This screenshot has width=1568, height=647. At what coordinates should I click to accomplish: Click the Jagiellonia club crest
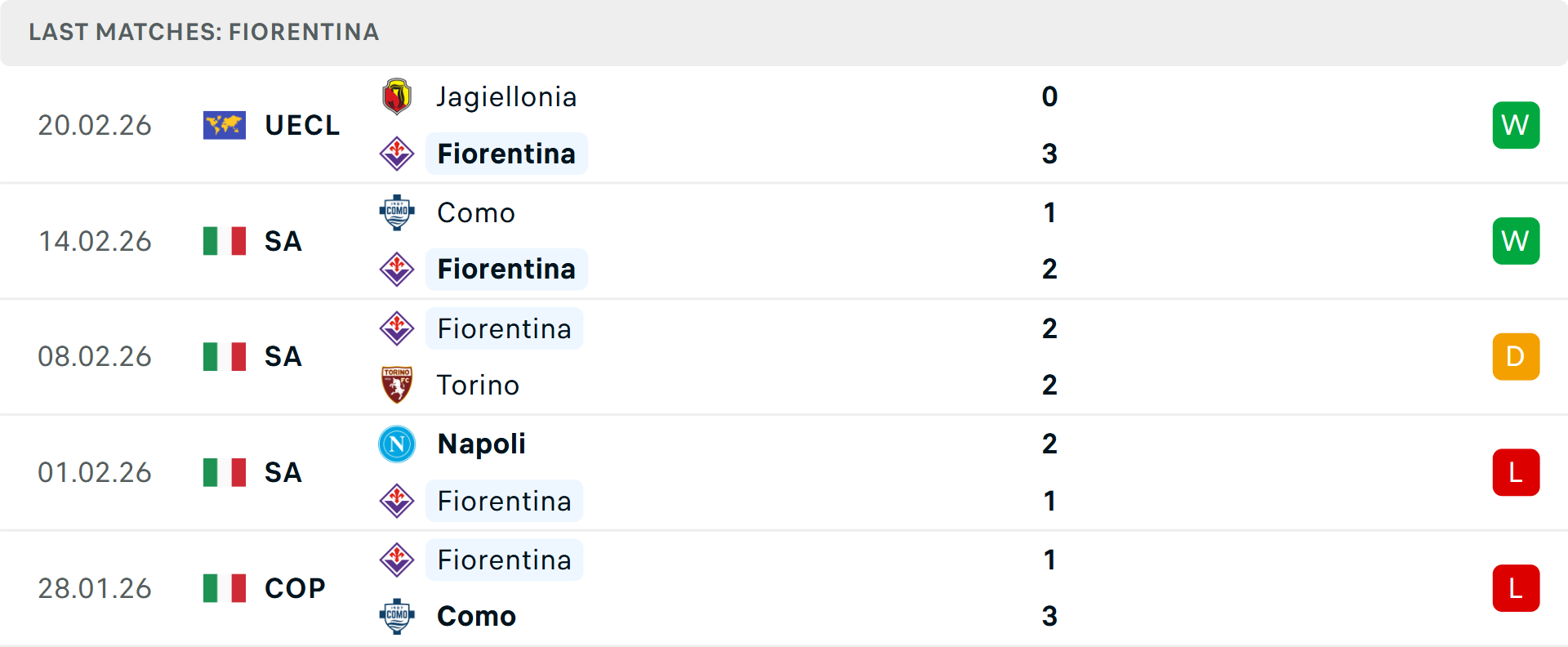(397, 96)
